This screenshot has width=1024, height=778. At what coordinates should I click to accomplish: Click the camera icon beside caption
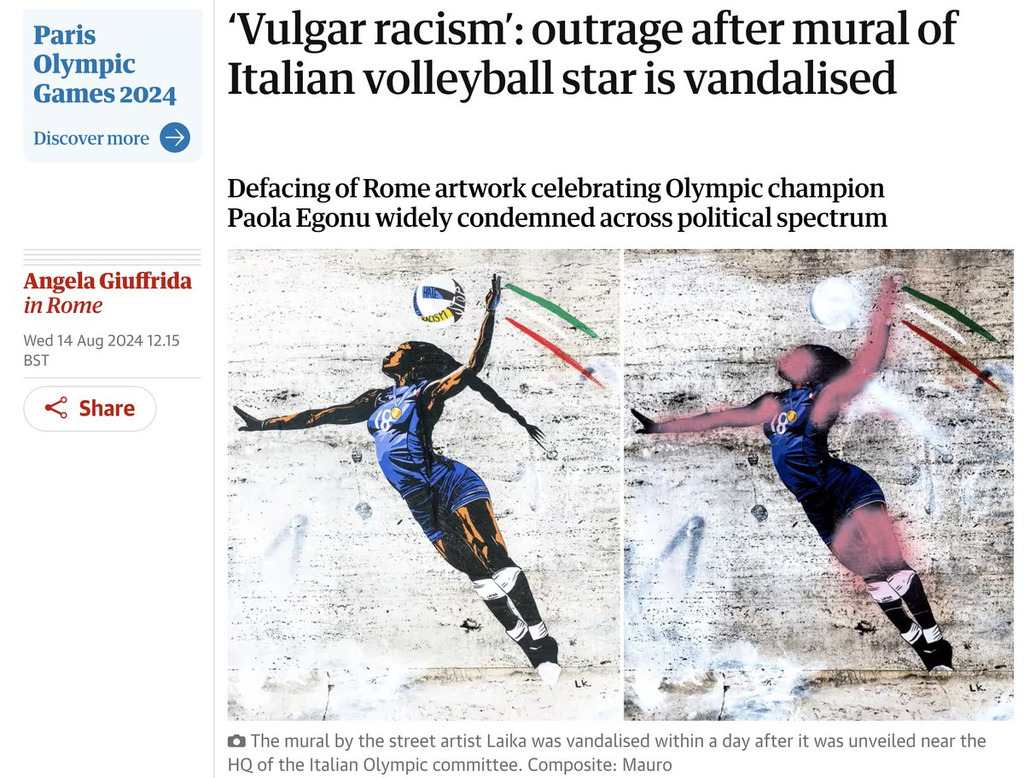[236, 741]
